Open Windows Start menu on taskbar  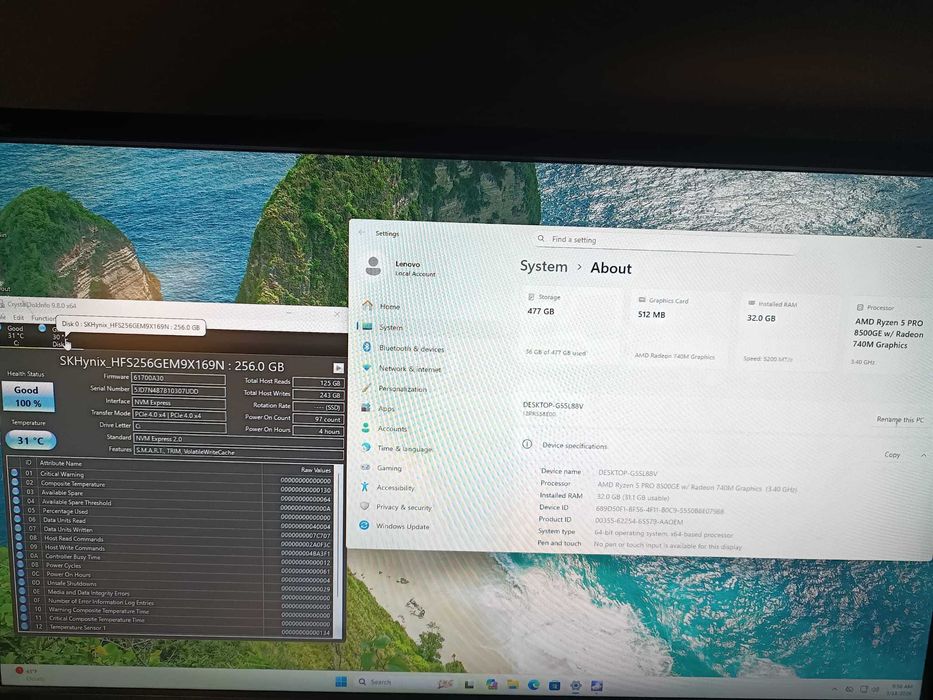[341, 682]
